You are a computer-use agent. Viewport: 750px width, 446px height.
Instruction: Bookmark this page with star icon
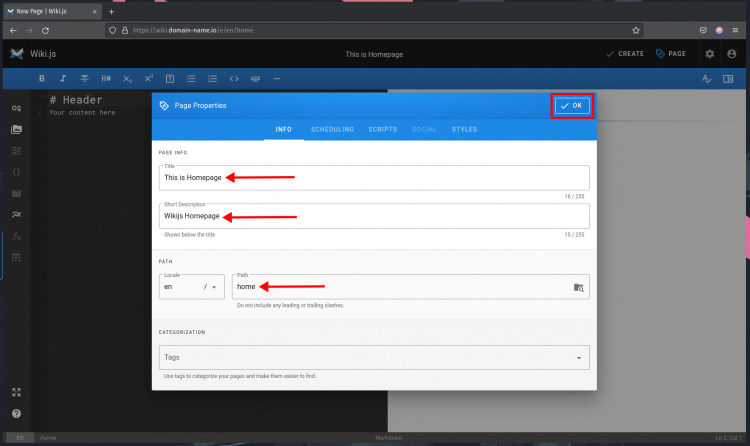(636, 30)
